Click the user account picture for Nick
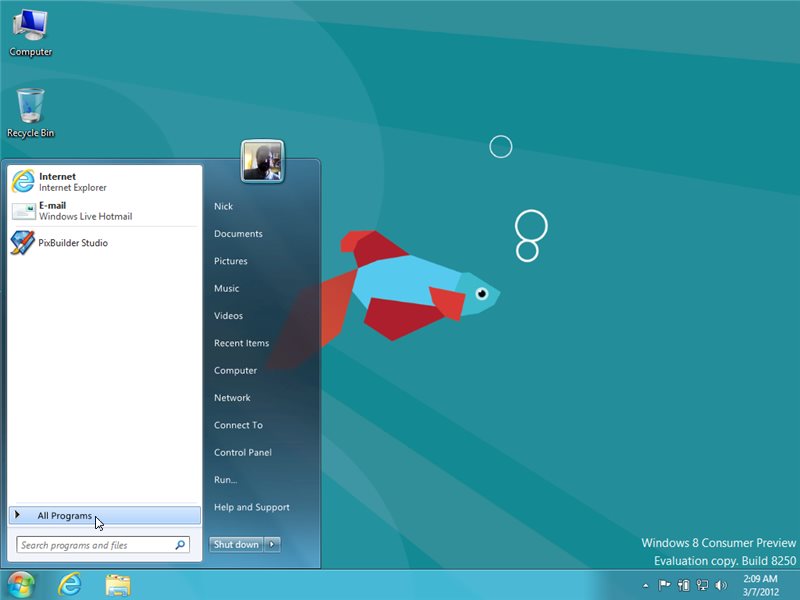Viewport: 800px width, 600px height. click(x=261, y=160)
